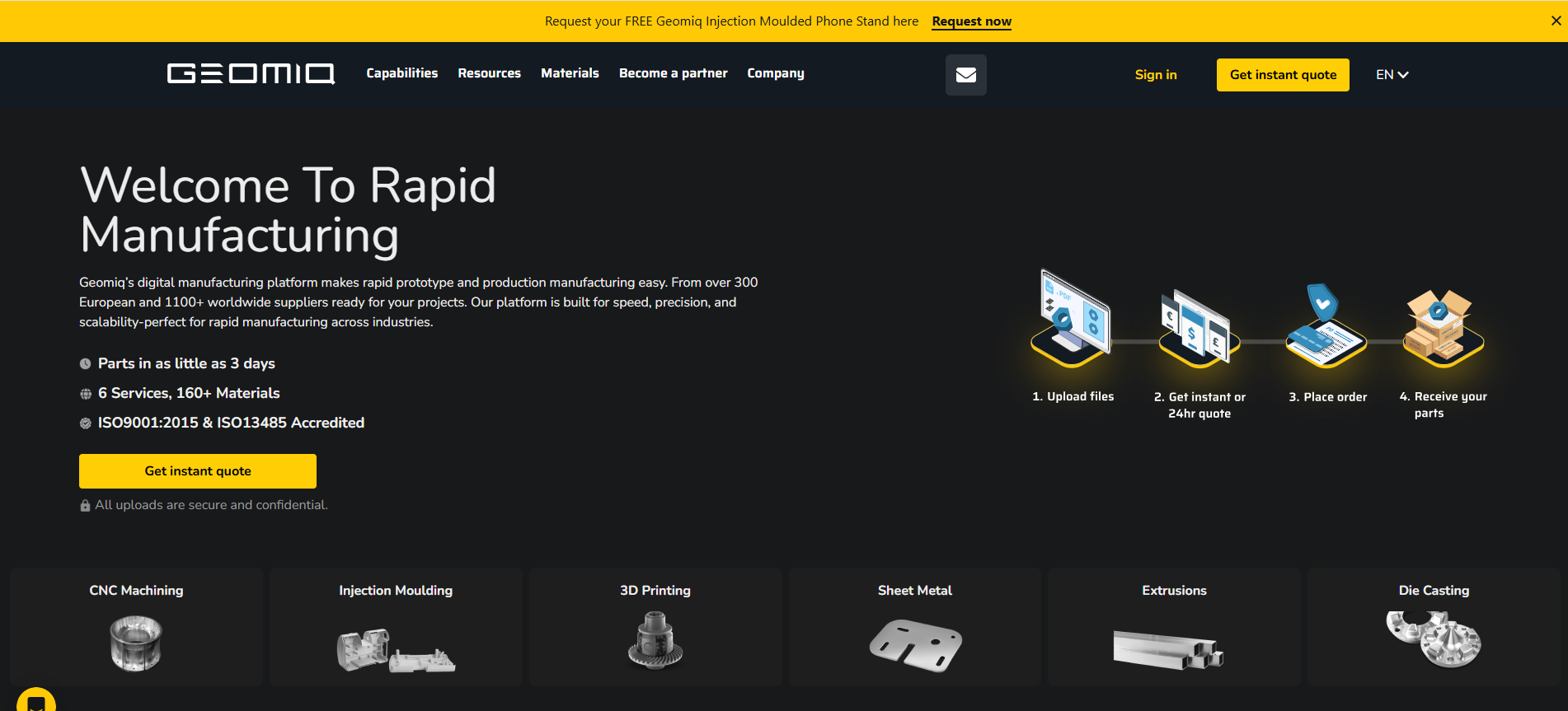This screenshot has height=711, width=1568.
Task: Open the yellow chat widget icon
Action: coord(36,700)
